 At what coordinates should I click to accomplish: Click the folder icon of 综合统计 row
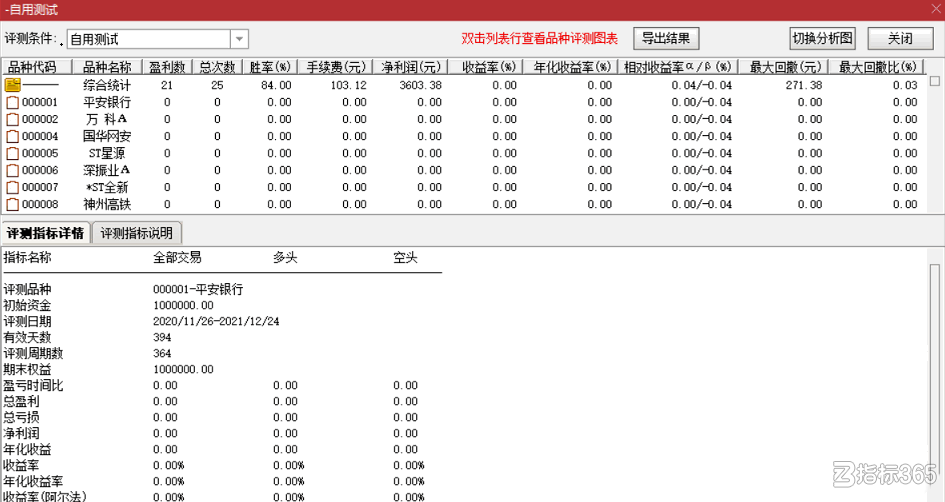[12, 85]
